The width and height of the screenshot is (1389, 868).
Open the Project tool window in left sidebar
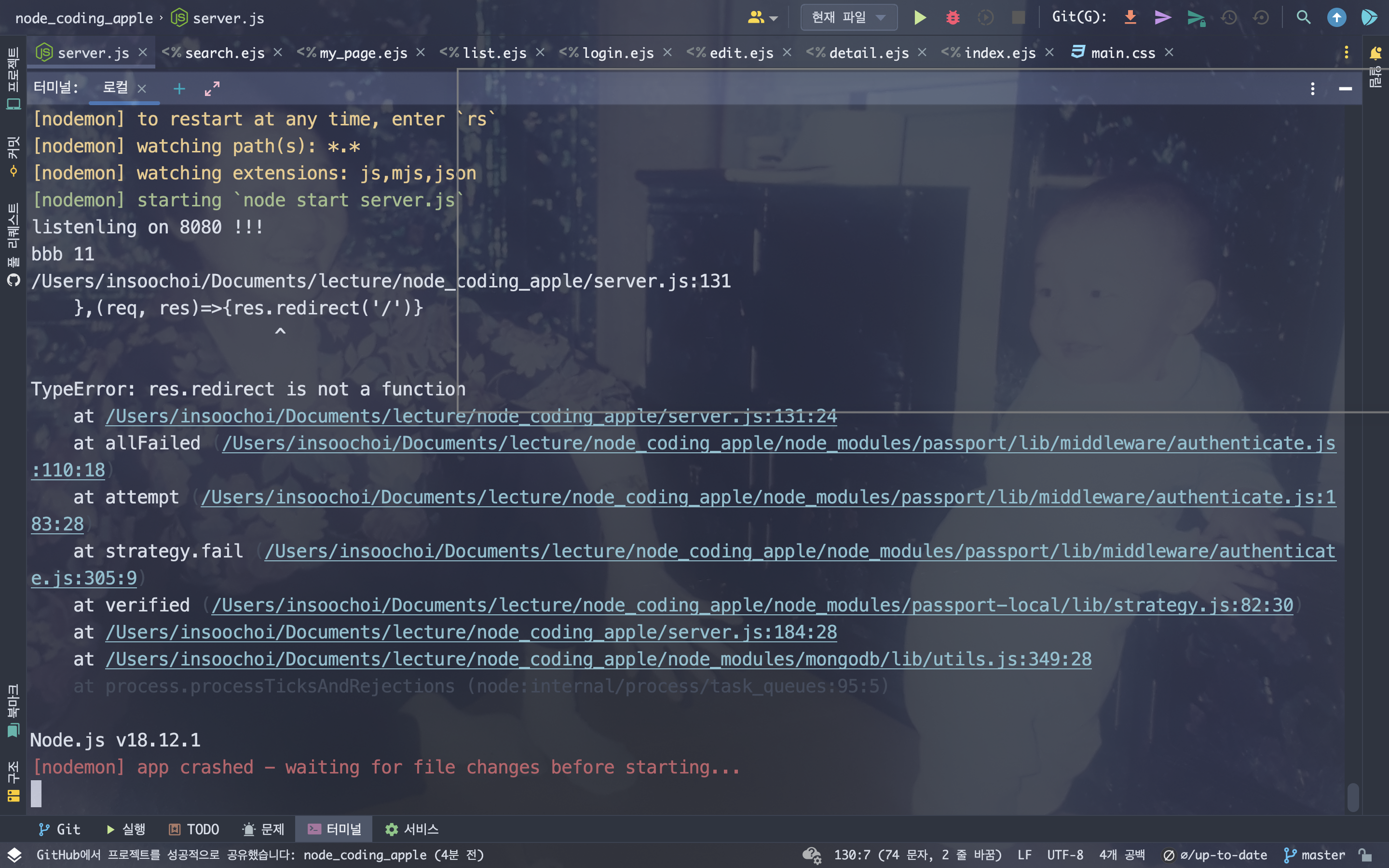13,78
